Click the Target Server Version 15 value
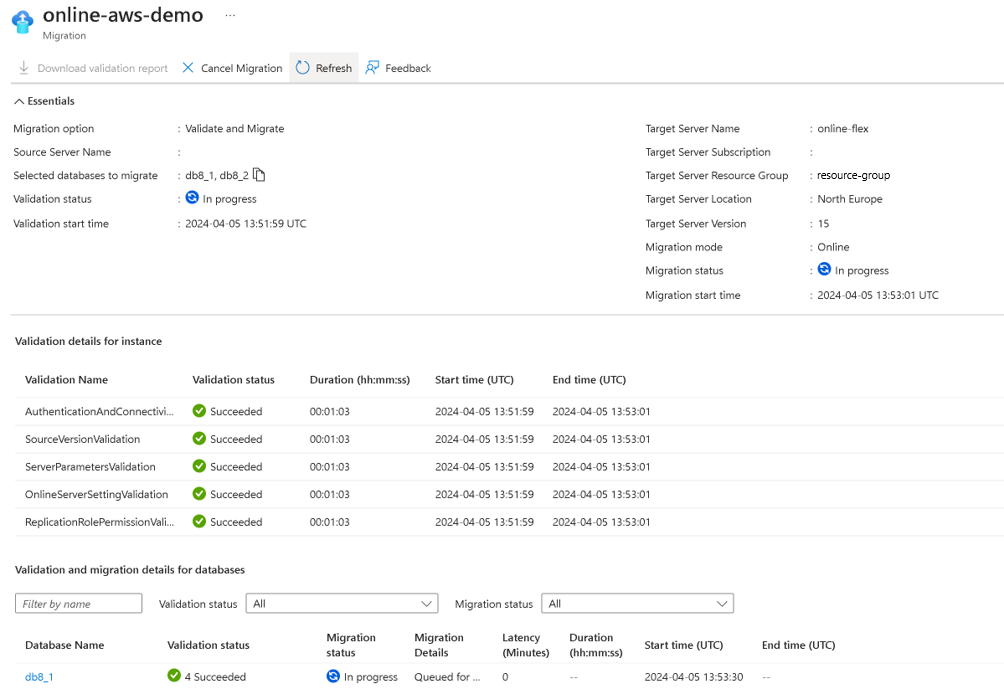This screenshot has width=1004, height=689. click(823, 223)
